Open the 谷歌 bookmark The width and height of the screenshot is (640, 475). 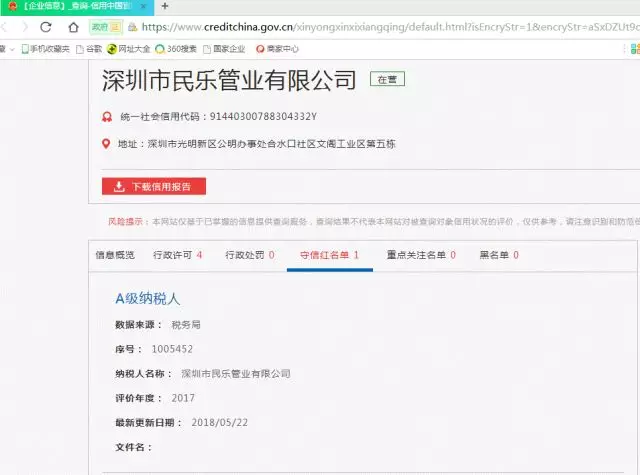[x=87, y=48]
